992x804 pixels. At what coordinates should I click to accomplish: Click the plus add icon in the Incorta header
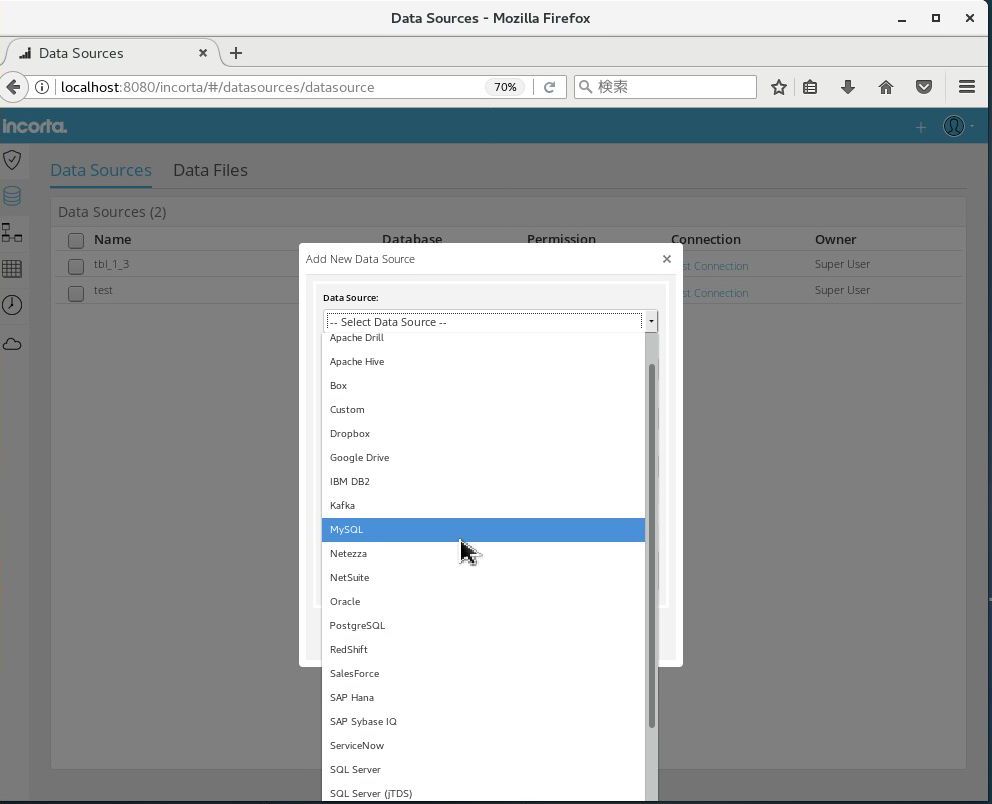(921, 128)
